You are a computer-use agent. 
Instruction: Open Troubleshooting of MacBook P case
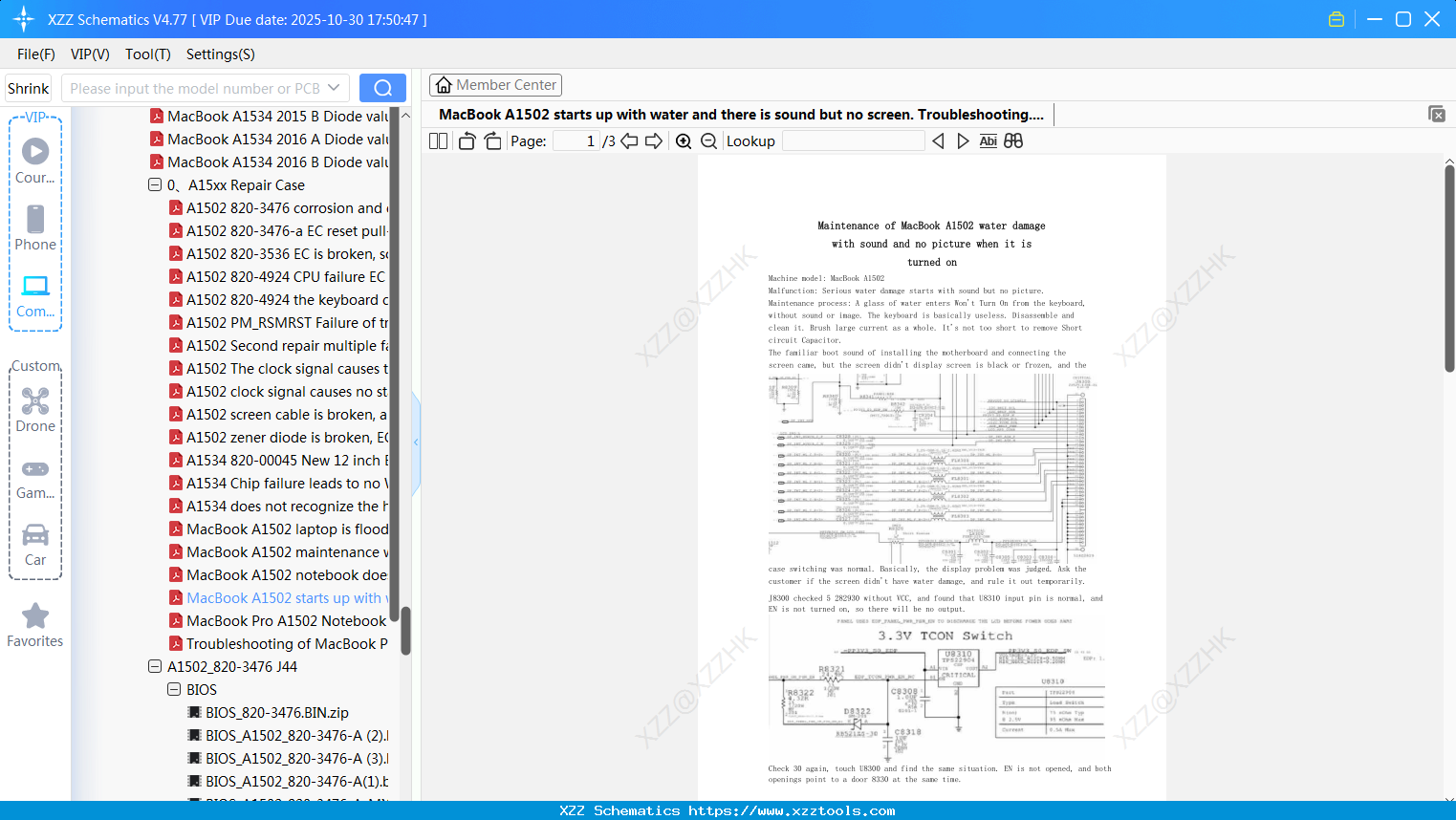coord(277,643)
